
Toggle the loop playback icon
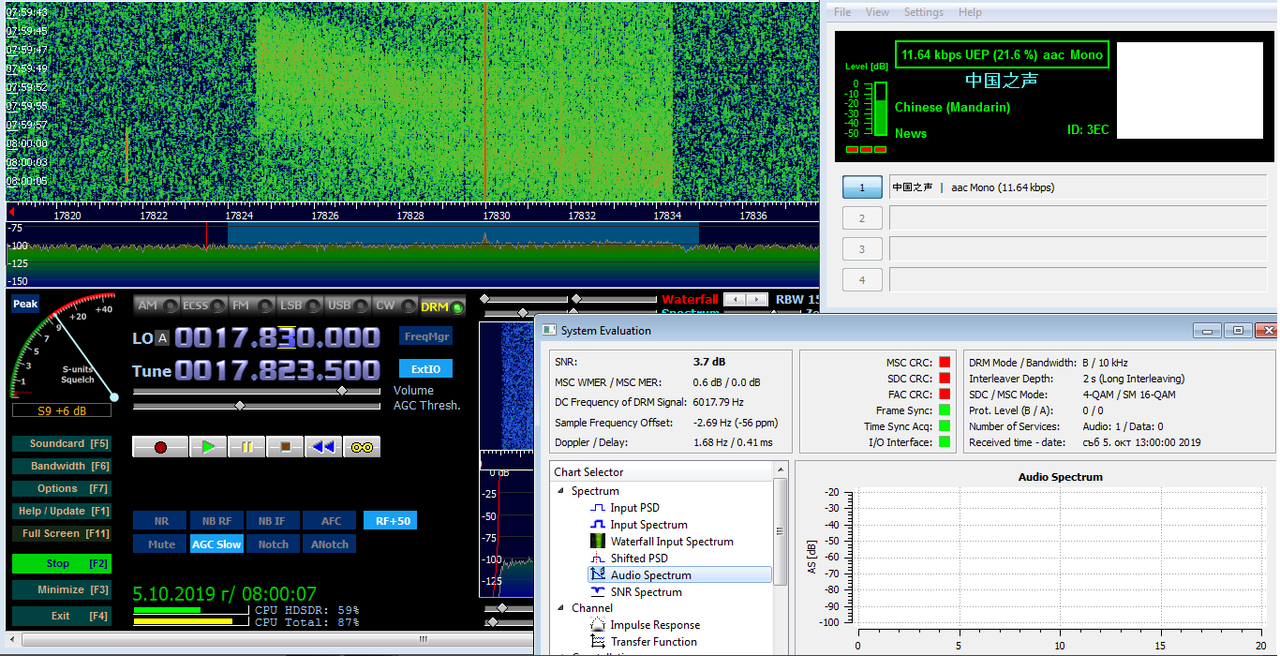(x=362, y=447)
